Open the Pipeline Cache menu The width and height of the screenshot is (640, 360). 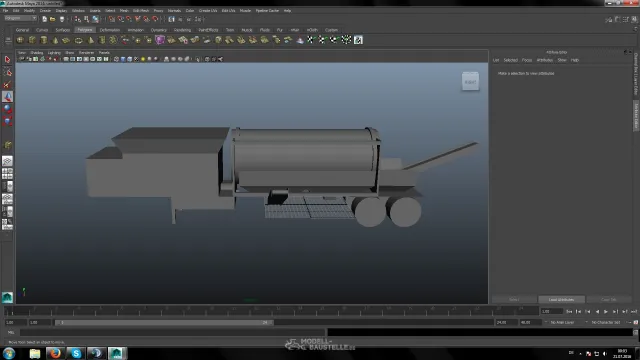pos(267,11)
